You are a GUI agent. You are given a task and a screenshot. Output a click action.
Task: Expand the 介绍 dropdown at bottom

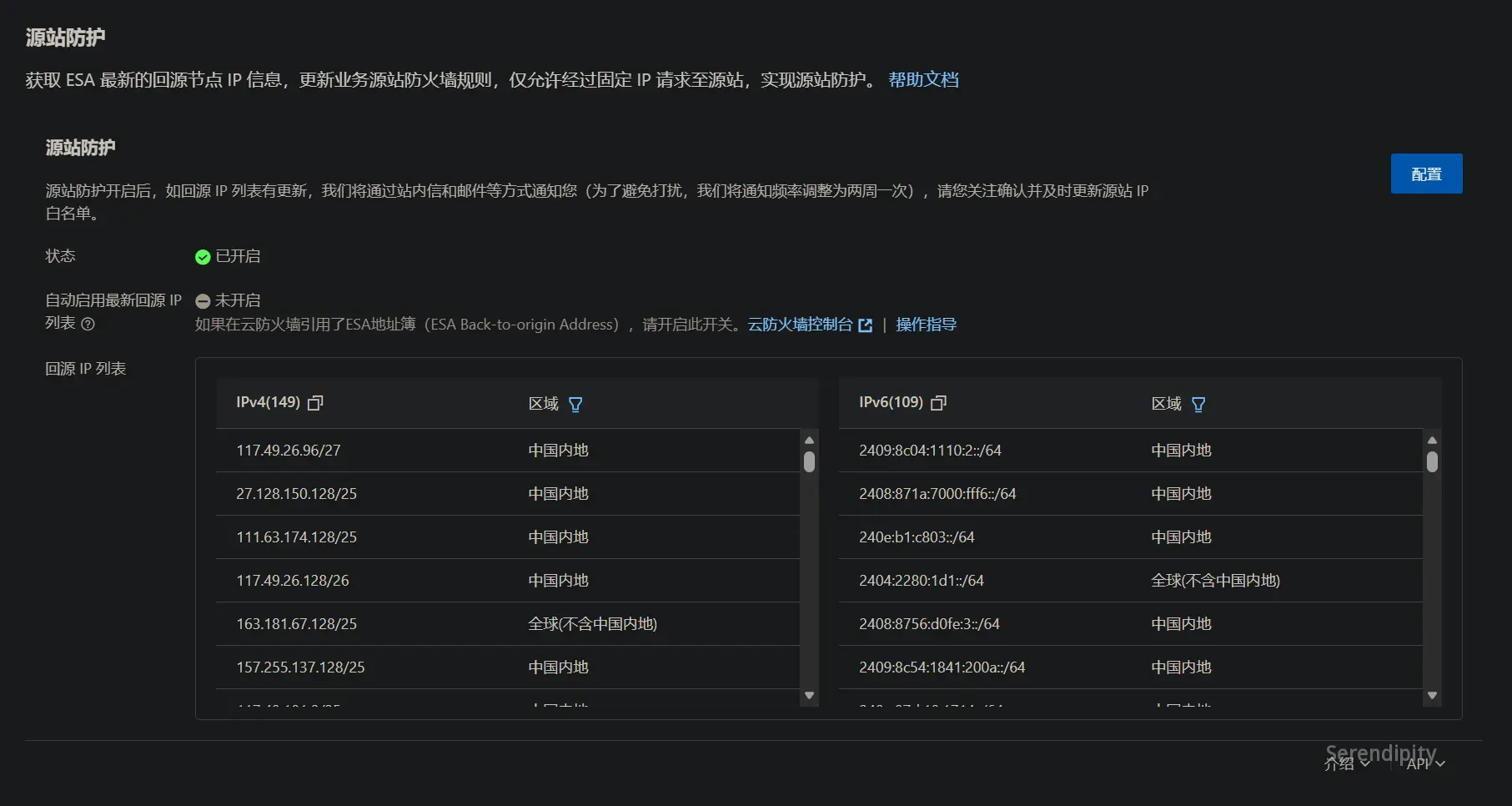[1347, 763]
